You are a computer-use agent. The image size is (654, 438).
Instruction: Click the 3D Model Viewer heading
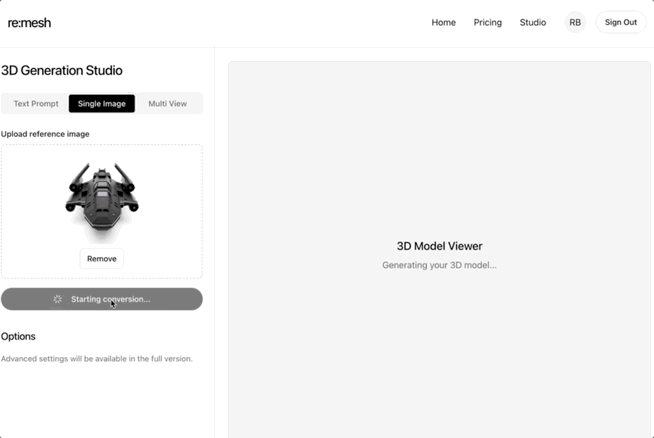[x=439, y=246]
